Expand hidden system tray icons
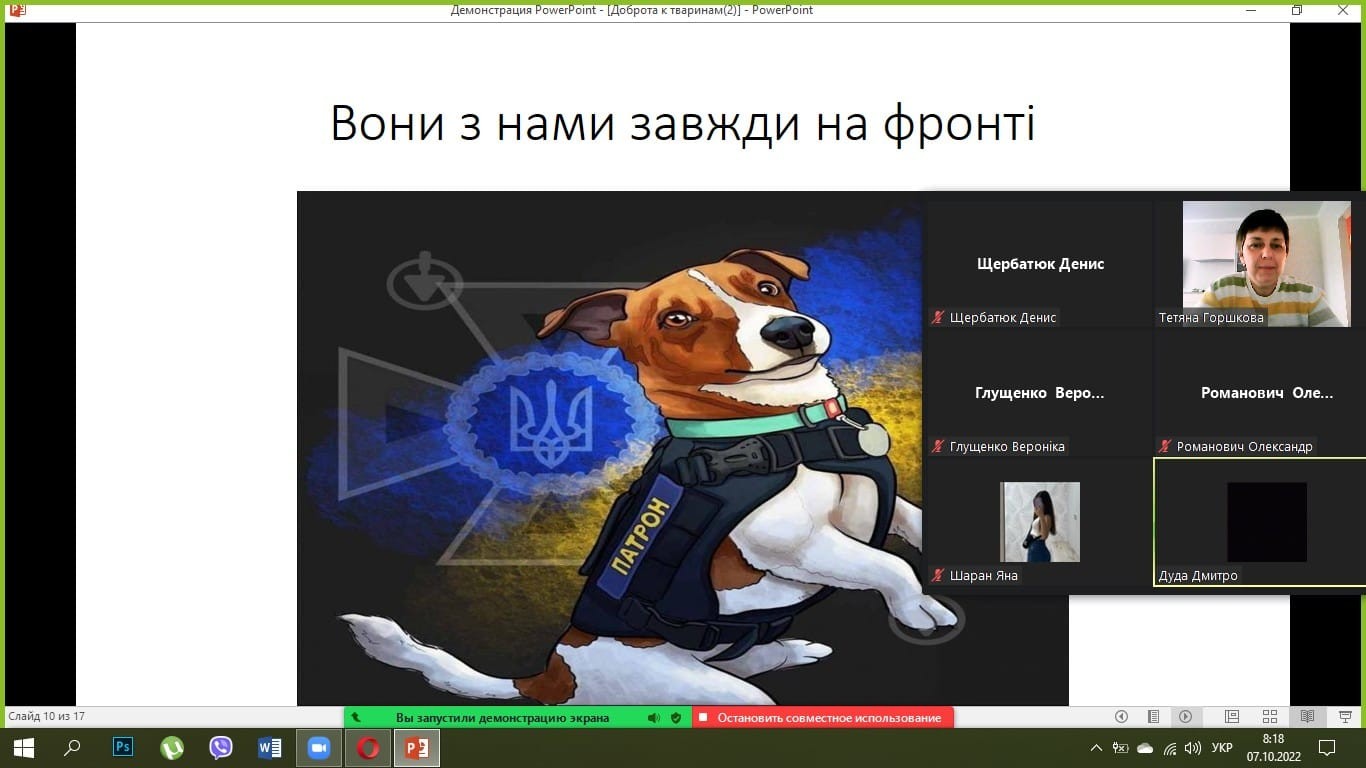 pyautogui.click(x=1097, y=748)
